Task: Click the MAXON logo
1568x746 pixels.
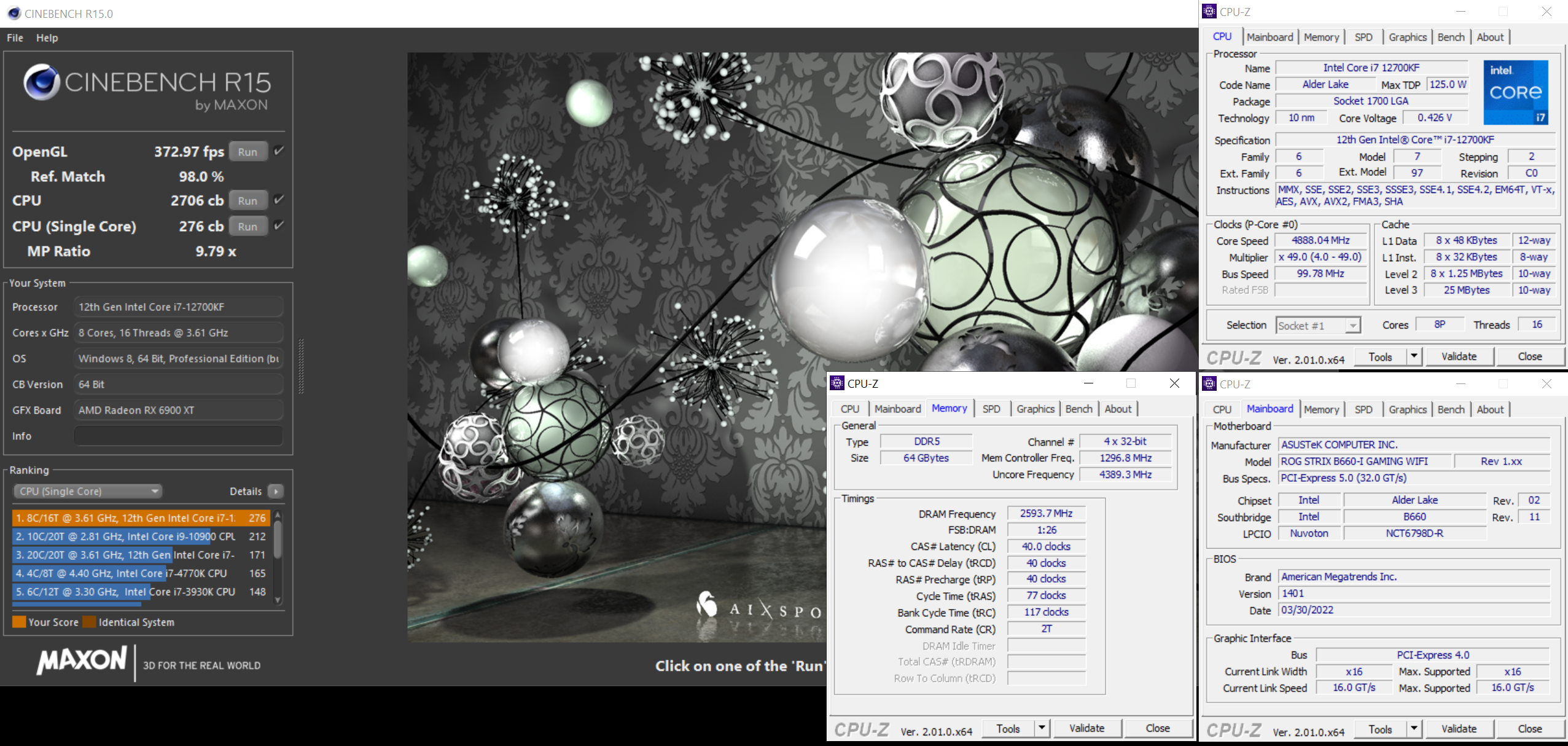Action: [82, 661]
